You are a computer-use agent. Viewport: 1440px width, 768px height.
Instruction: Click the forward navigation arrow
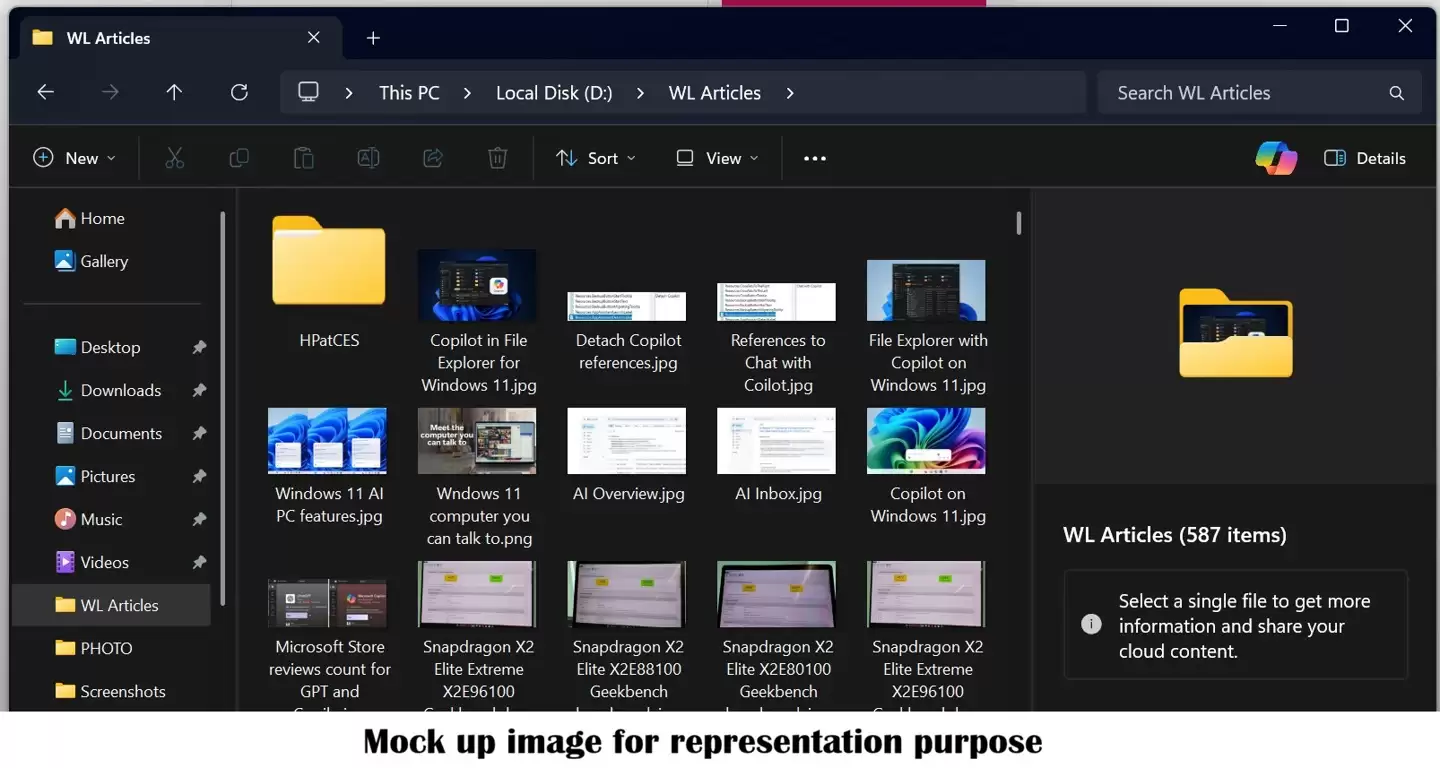point(109,92)
